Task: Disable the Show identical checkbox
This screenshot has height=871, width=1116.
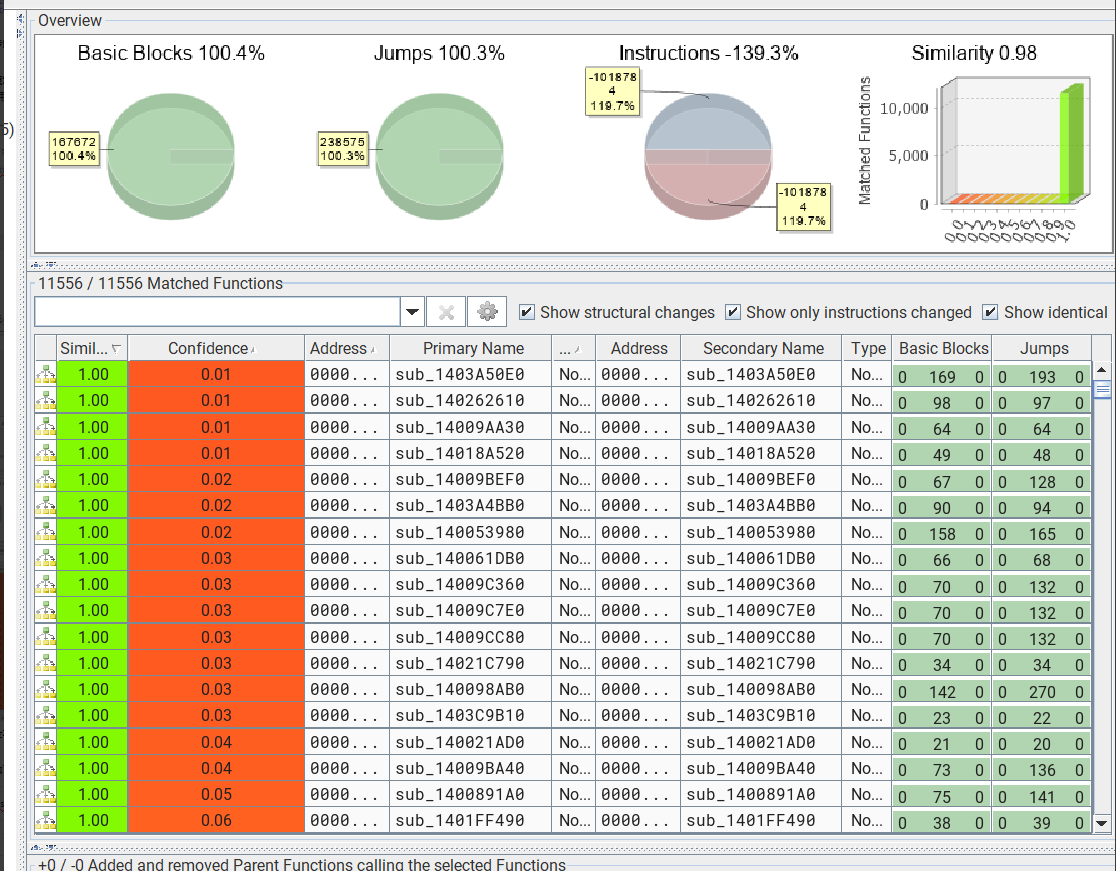Action: point(992,312)
